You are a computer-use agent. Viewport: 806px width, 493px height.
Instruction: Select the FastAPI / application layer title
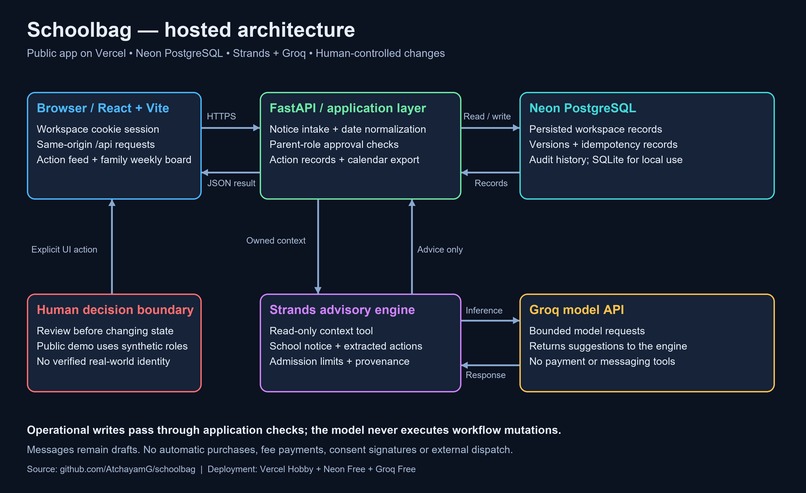tap(347, 108)
